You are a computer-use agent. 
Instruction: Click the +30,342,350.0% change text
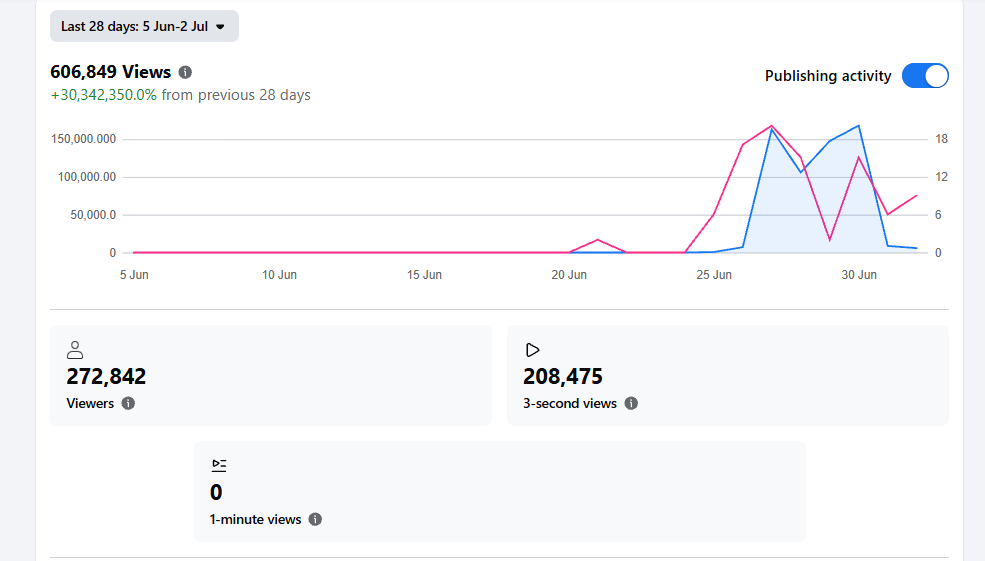point(104,95)
